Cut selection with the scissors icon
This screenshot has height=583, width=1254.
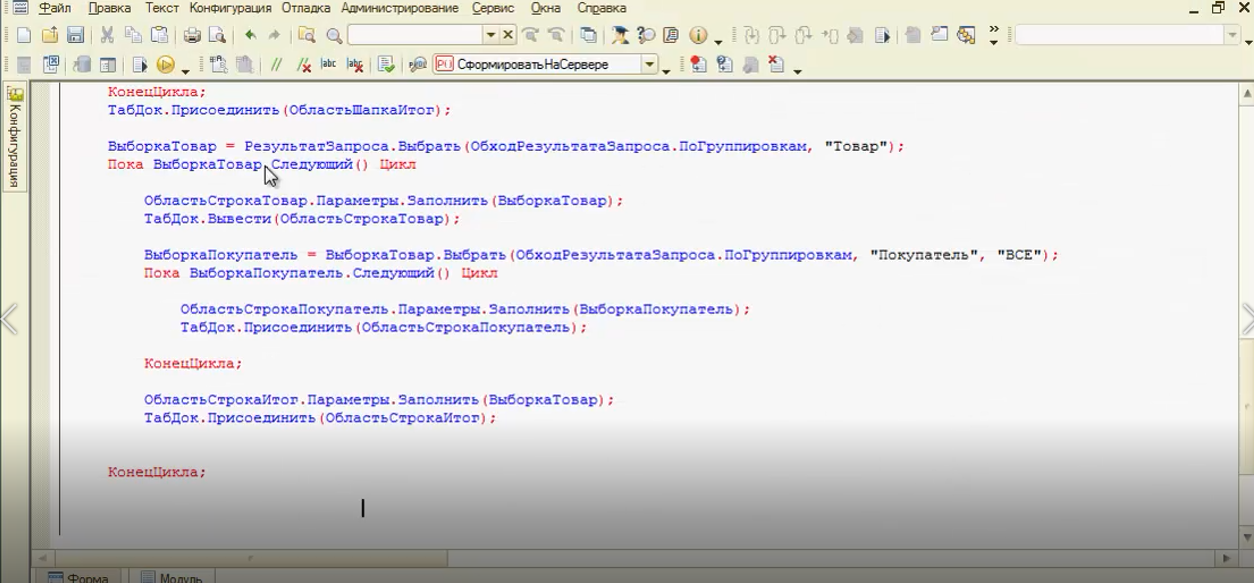pos(107,36)
